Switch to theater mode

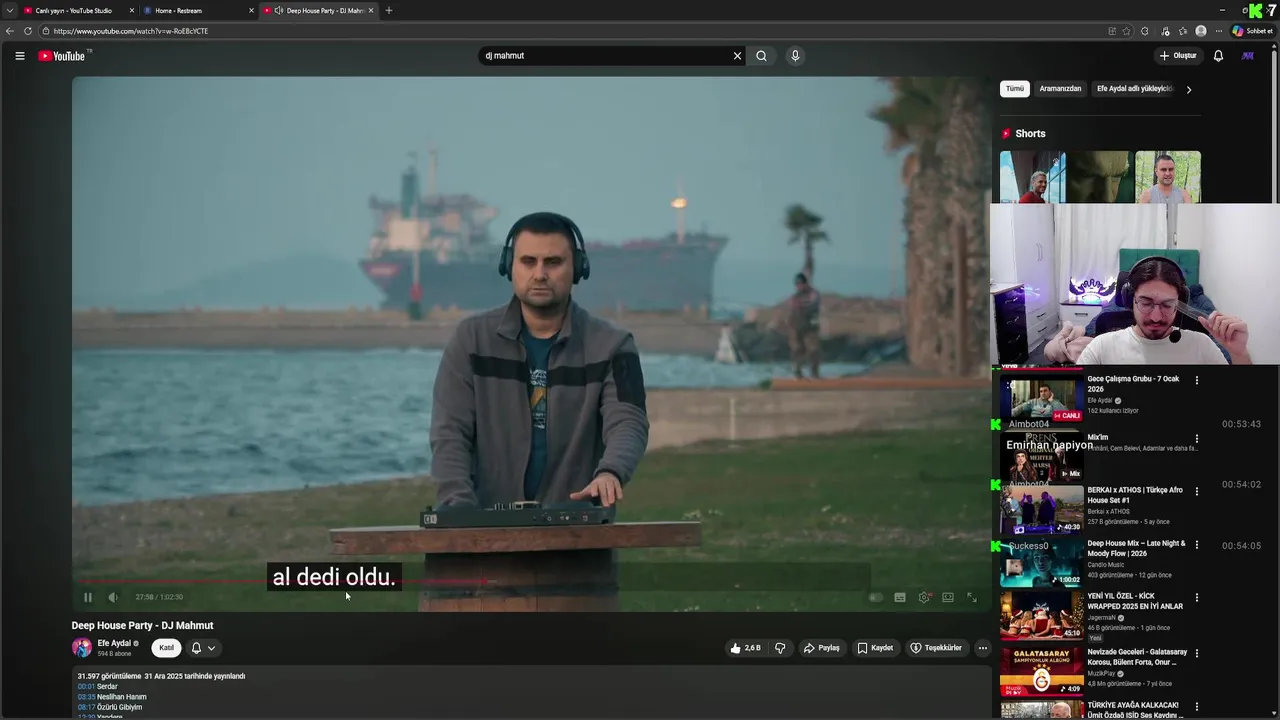pyautogui.click(x=948, y=597)
